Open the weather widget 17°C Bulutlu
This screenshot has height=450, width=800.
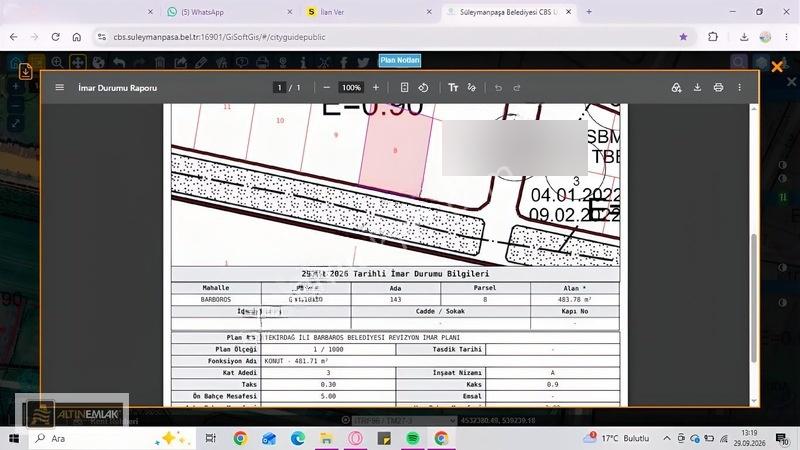click(x=617, y=438)
